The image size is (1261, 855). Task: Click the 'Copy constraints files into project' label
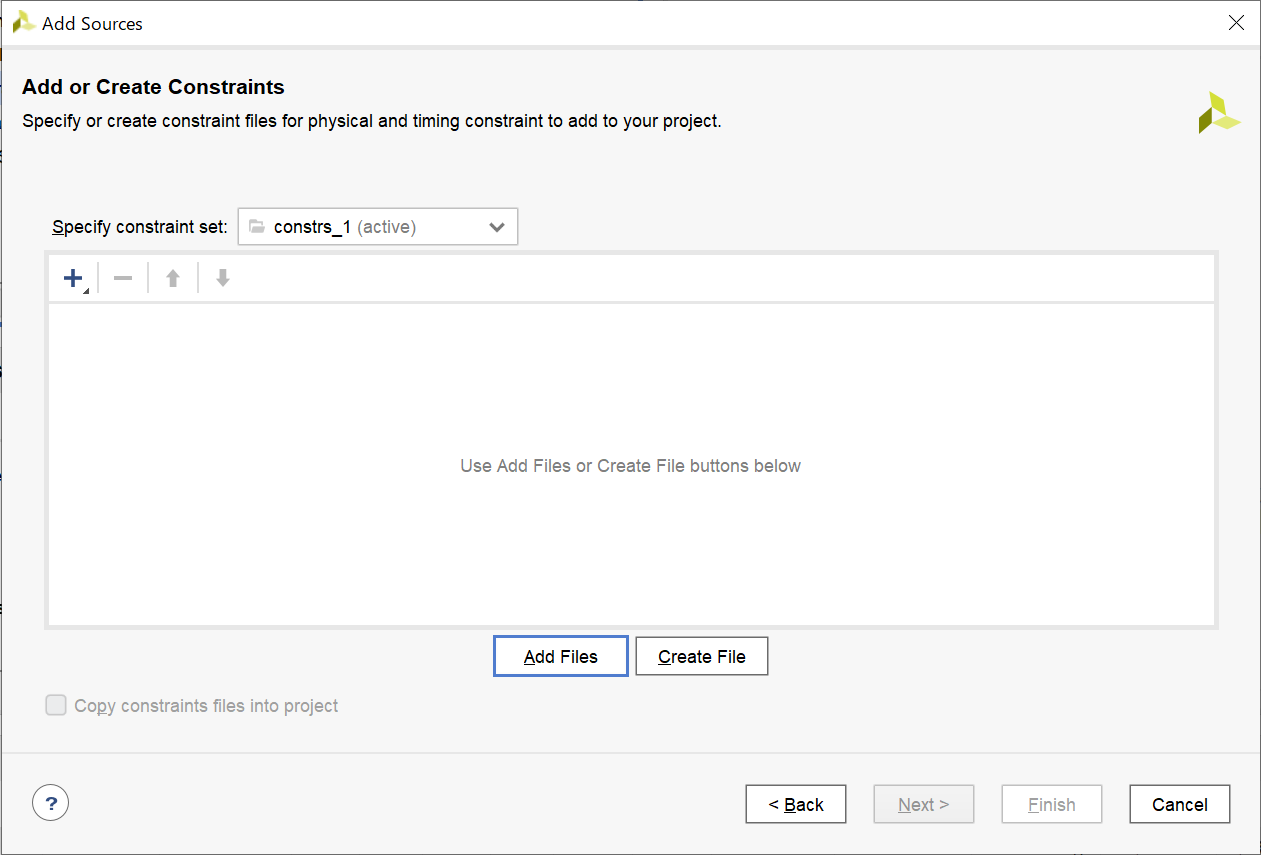pyautogui.click(x=206, y=706)
